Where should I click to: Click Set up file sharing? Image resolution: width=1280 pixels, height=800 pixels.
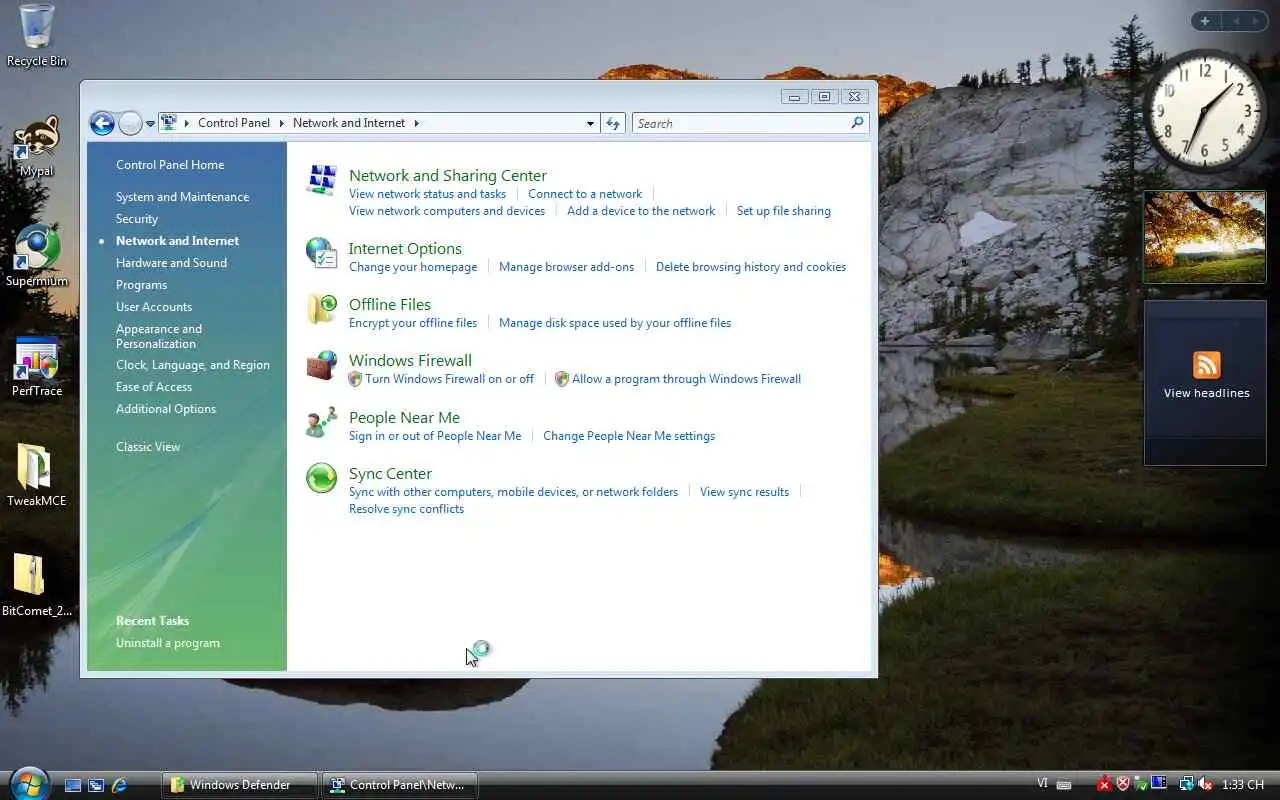784,211
